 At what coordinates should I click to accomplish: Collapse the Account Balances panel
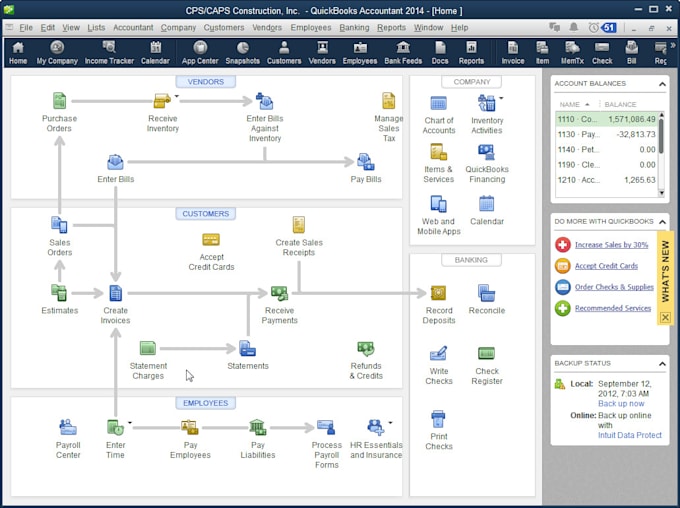tap(662, 84)
